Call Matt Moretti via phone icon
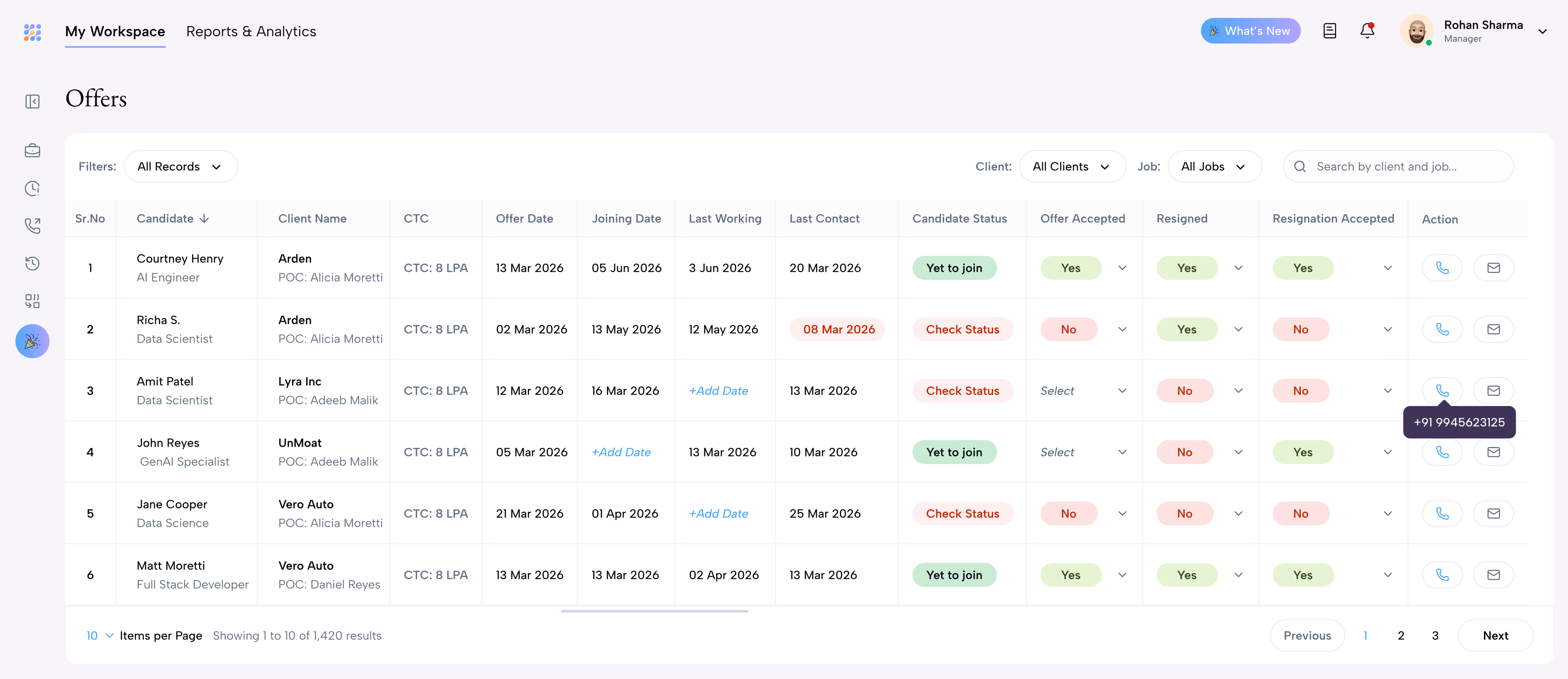 (1442, 575)
